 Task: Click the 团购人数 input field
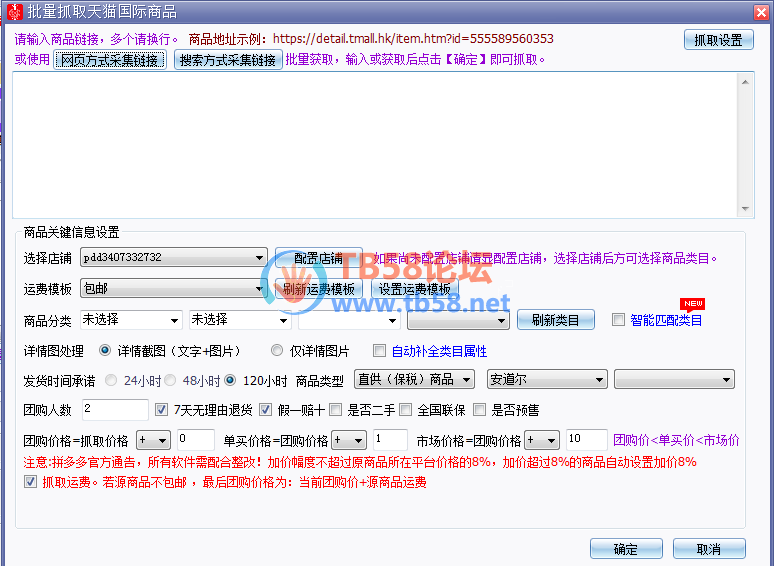(114, 410)
